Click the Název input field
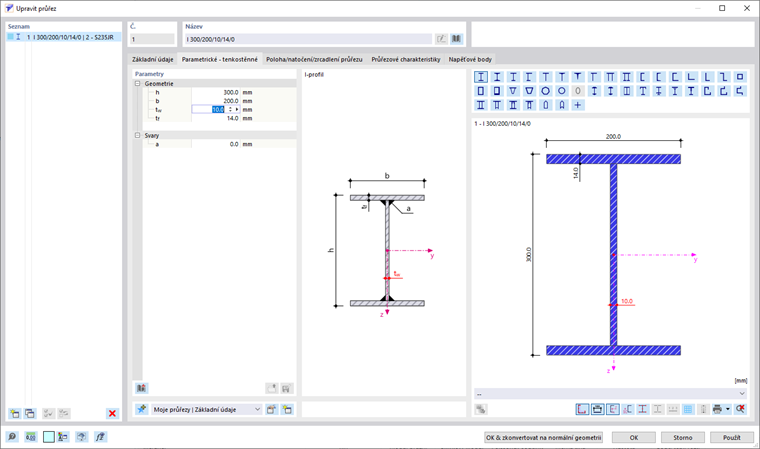Screen dimensions: 760x449 click(x=308, y=39)
